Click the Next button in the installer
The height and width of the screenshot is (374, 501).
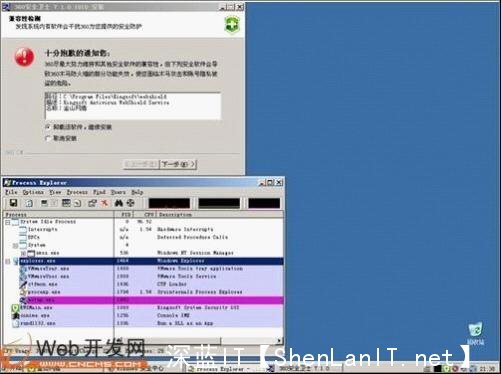coord(178,164)
